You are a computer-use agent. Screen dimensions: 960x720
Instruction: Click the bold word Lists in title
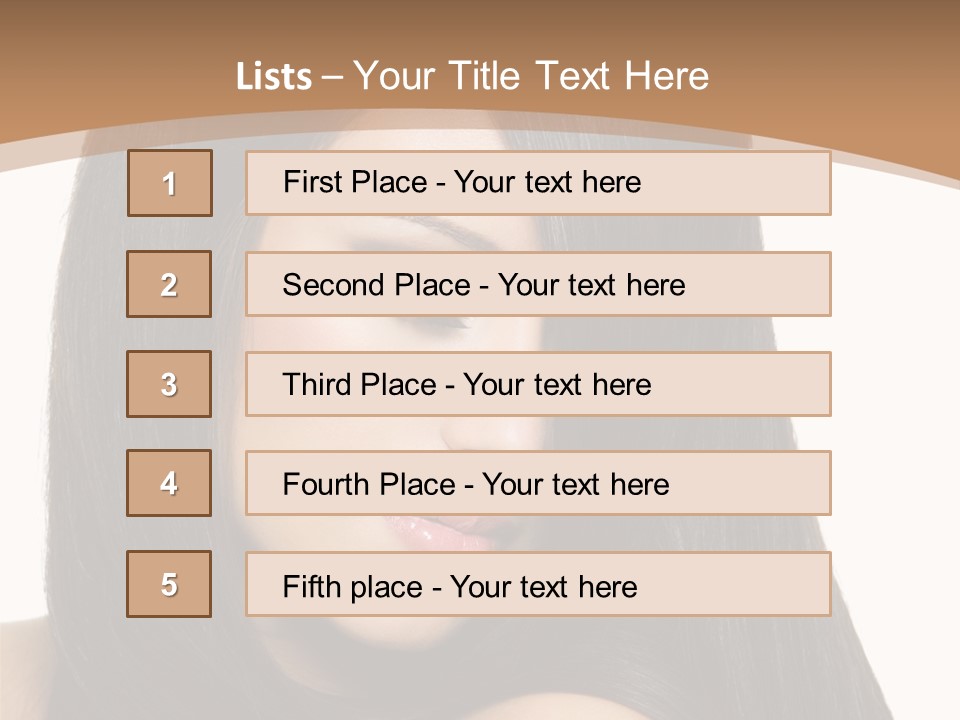point(274,77)
